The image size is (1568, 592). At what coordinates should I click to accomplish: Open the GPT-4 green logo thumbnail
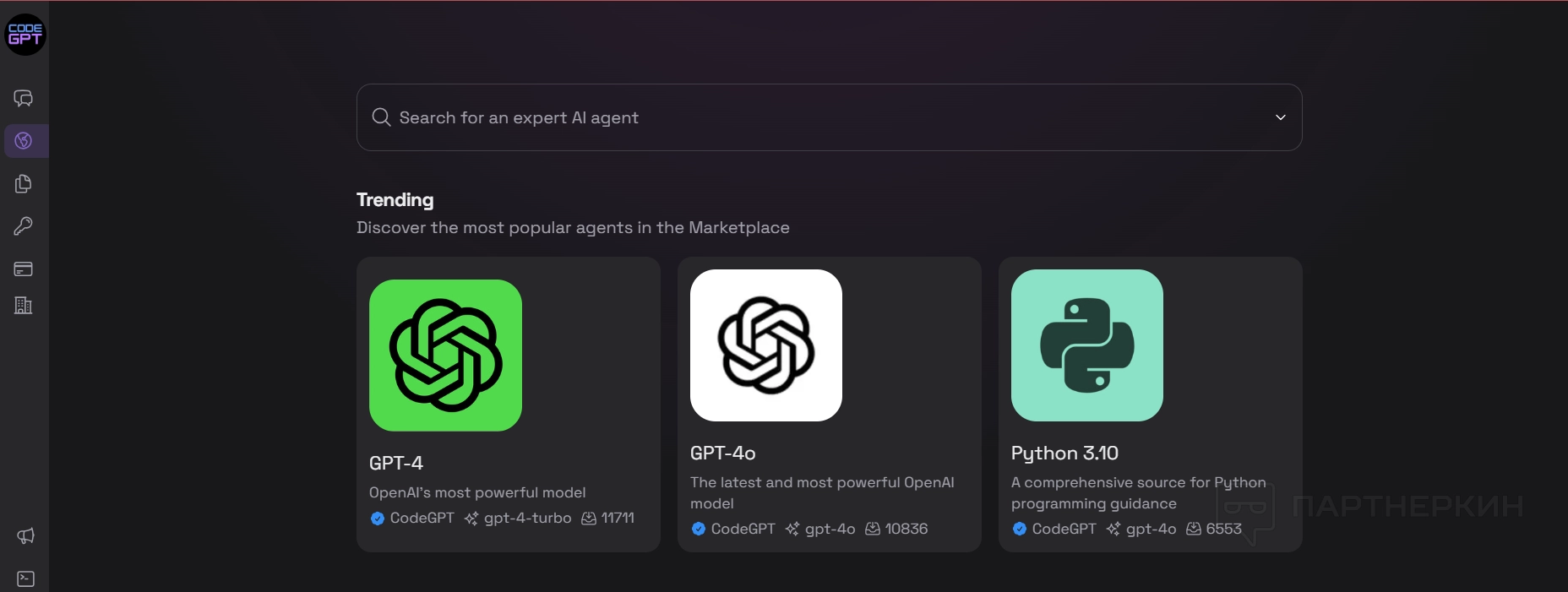coord(445,356)
